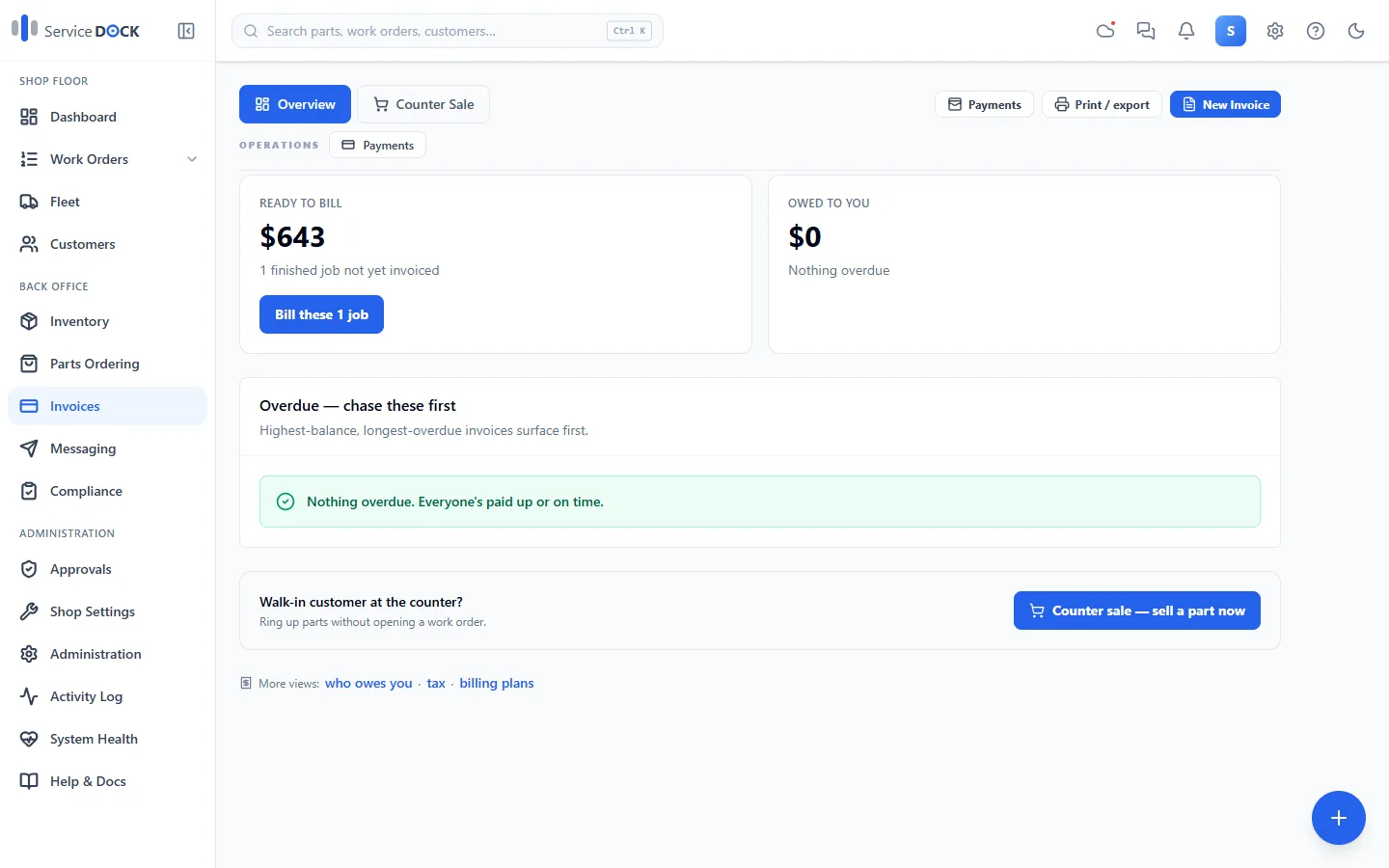The height and width of the screenshot is (868, 1389).
Task: Click the Nothing overdue green notice
Action: (760, 502)
